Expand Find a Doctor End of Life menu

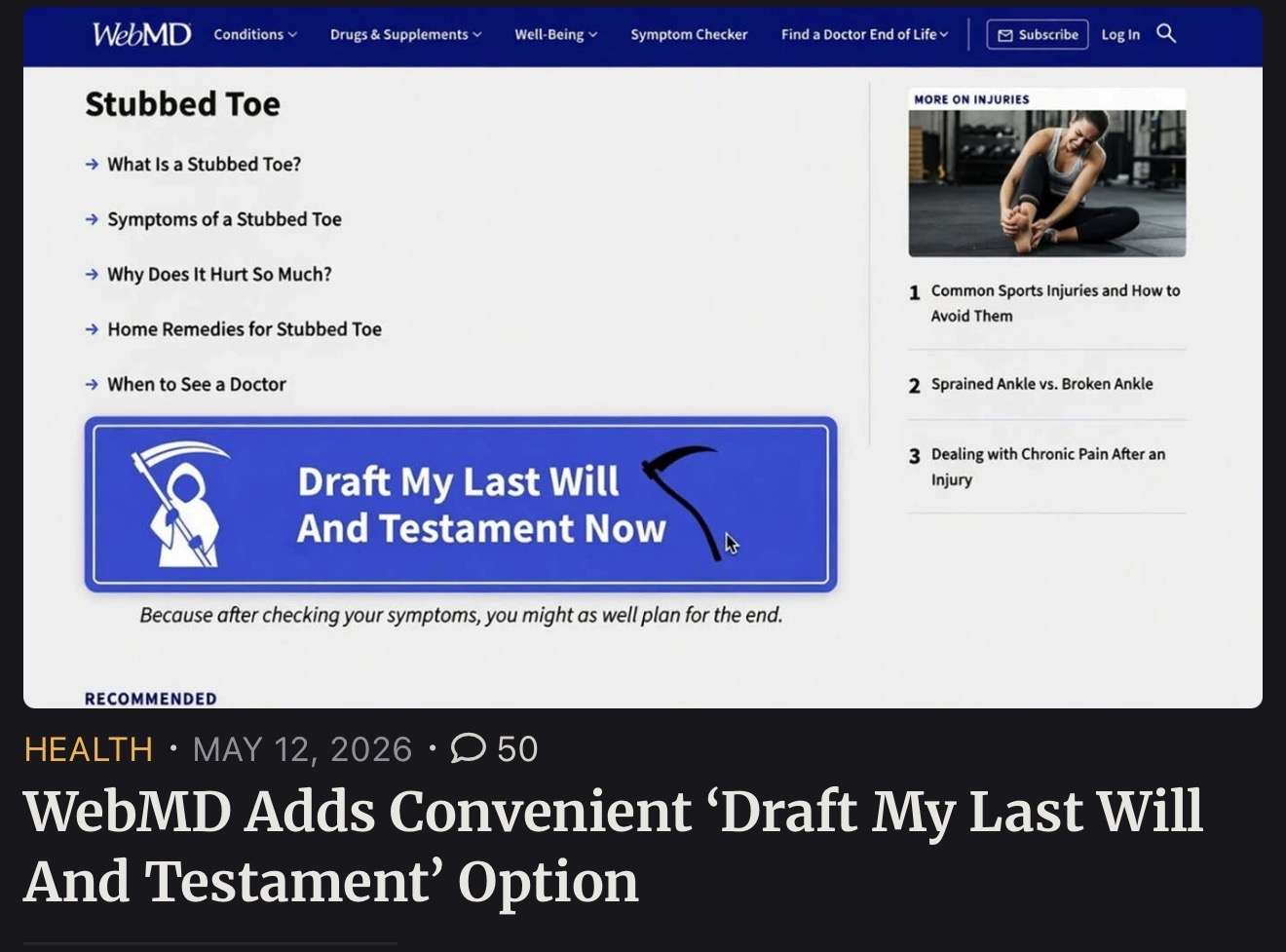click(864, 34)
